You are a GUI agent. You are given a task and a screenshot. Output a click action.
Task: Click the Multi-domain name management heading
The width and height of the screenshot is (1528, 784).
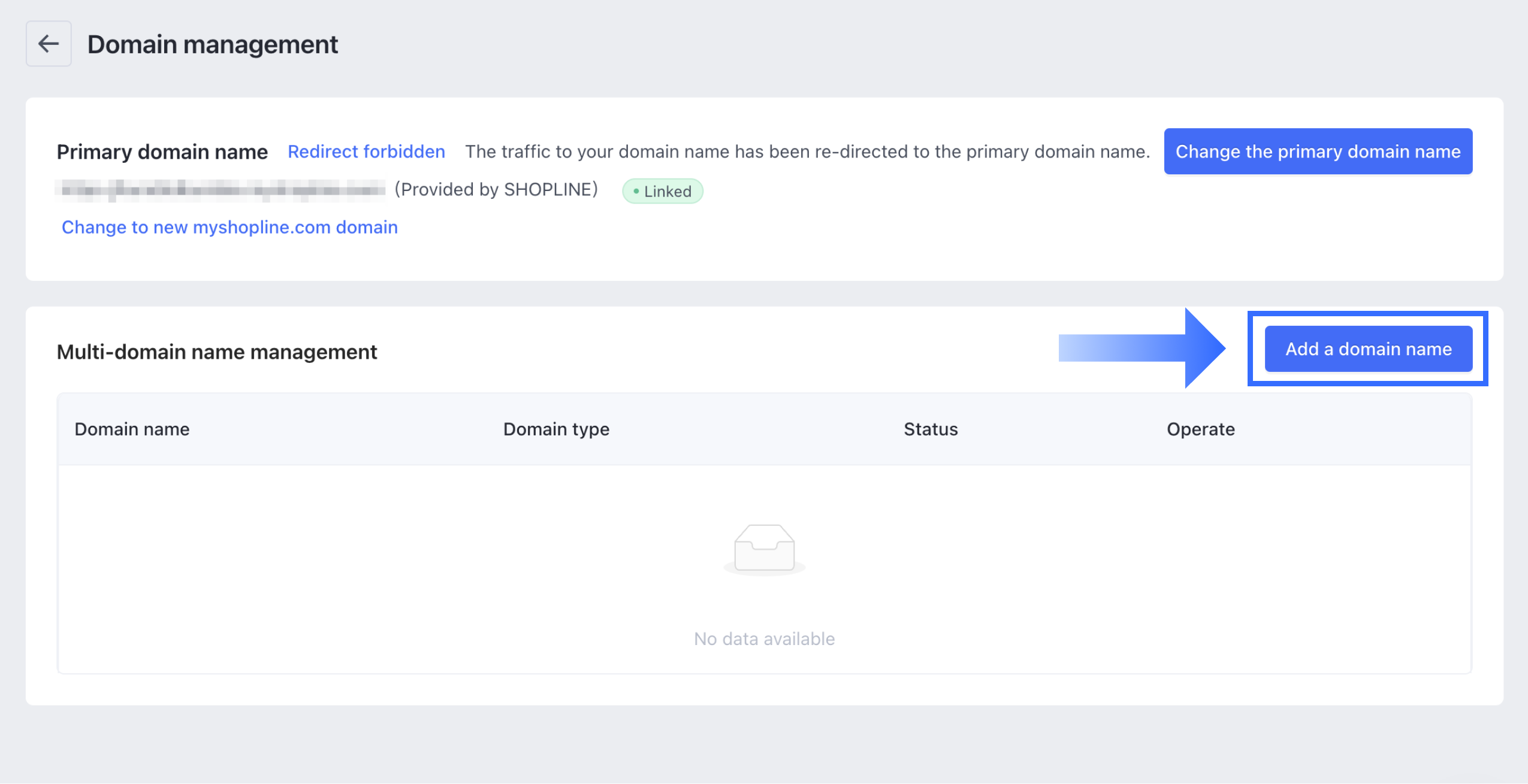click(x=217, y=352)
